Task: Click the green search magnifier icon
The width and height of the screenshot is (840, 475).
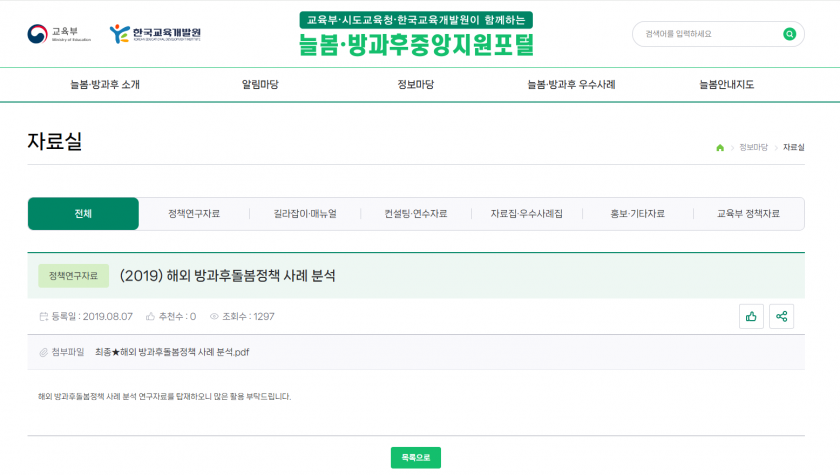Action: coord(789,34)
